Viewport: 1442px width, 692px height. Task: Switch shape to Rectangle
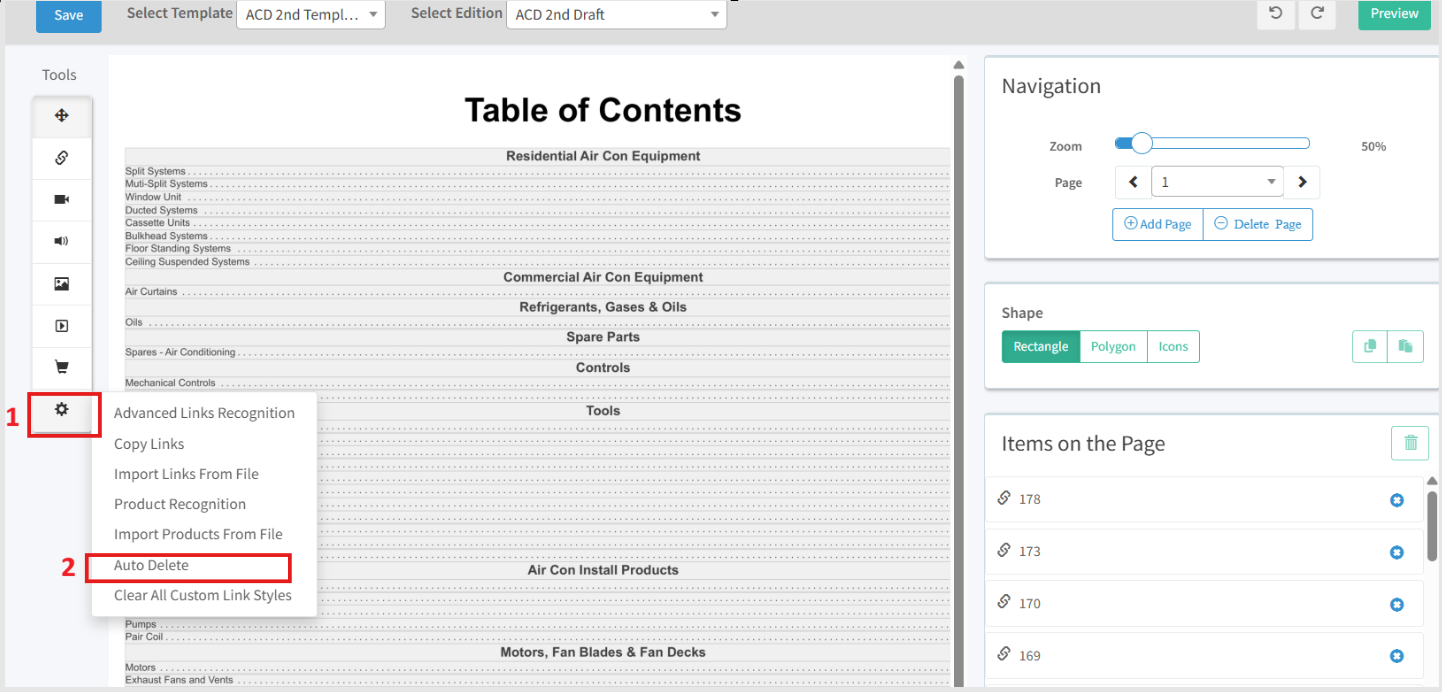(x=1040, y=347)
